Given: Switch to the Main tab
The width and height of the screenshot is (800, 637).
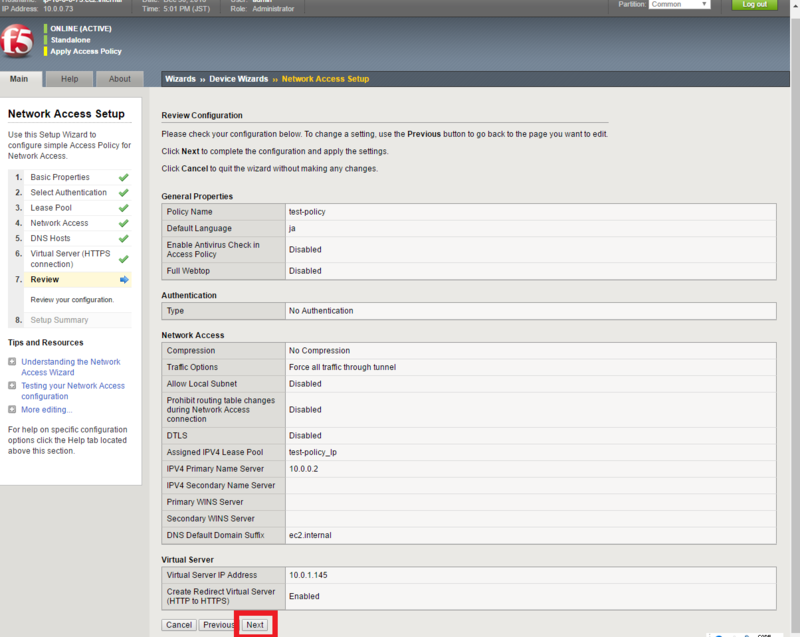Looking at the screenshot, I should [19, 79].
